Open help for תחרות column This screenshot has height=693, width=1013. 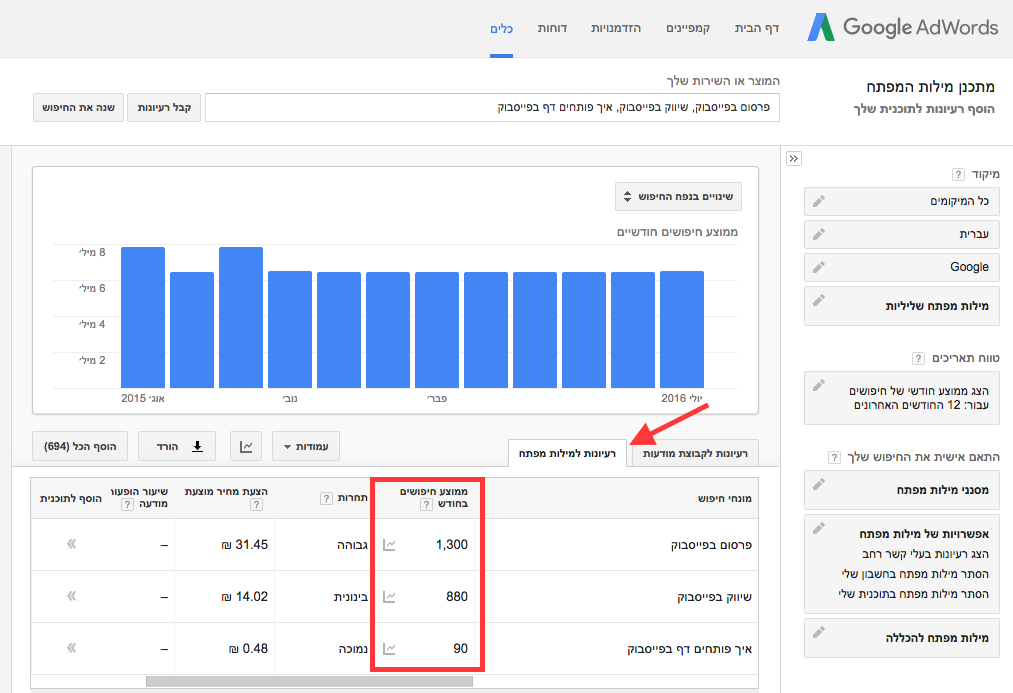[326, 498]
